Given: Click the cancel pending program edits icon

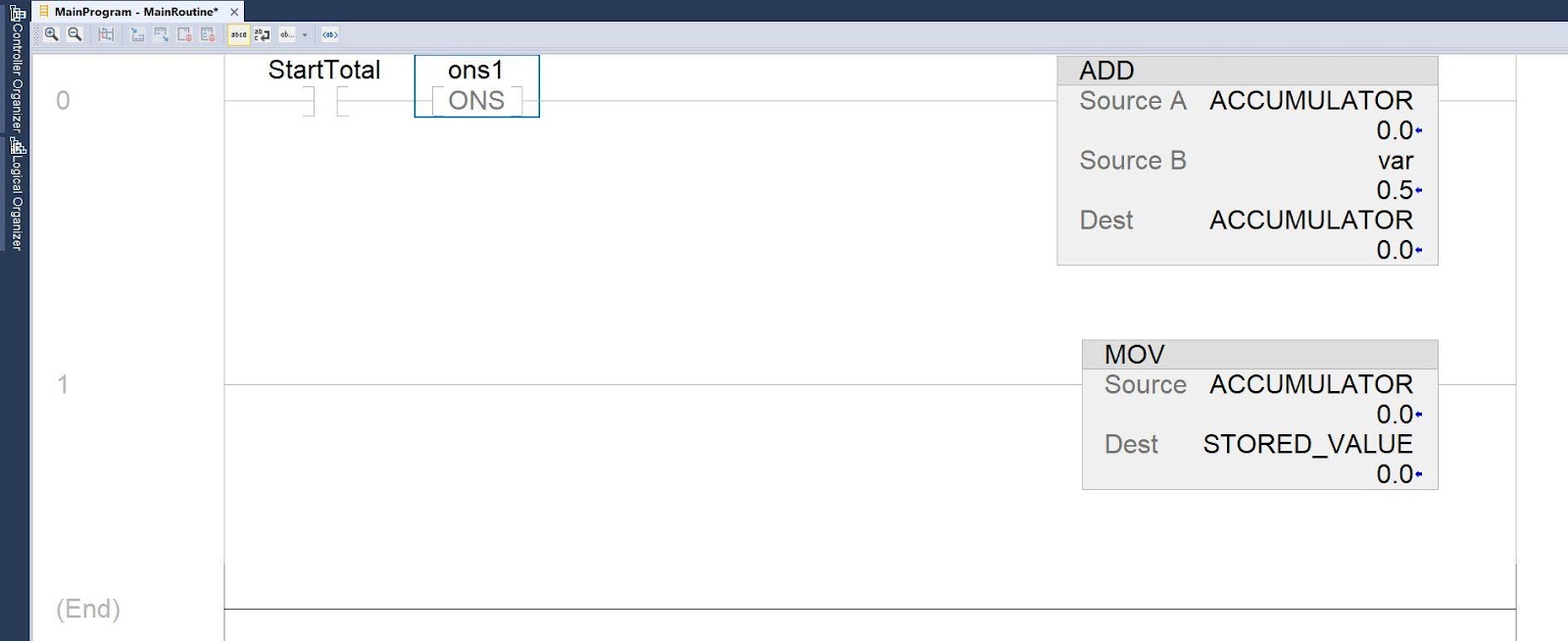Looking at the screenshot, I should pyautogui.click(x=208, y=34).
